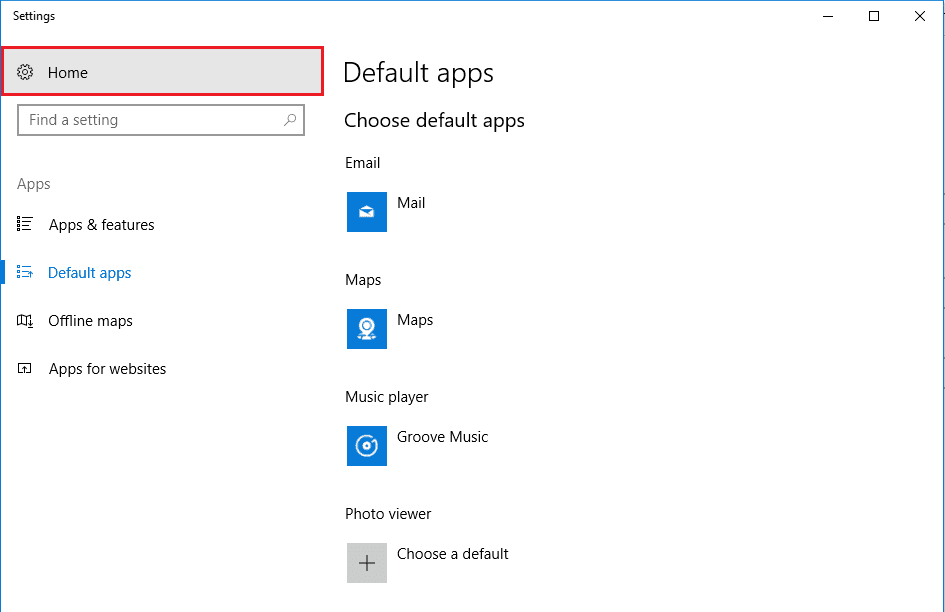945x612 pixels.
Task: Select Default apps label in the sidebar
Action: click(90, 273)
